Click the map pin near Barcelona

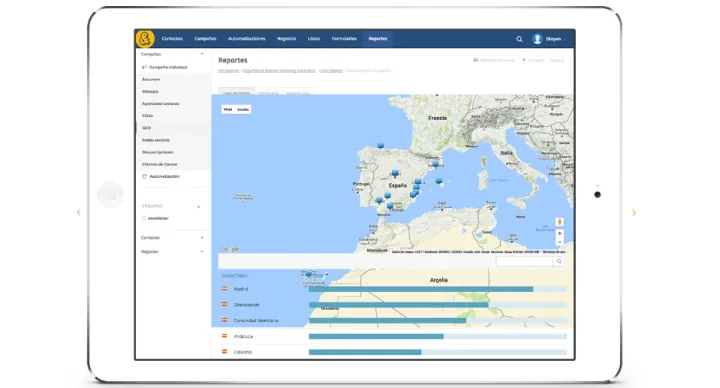tap(435, 164)
